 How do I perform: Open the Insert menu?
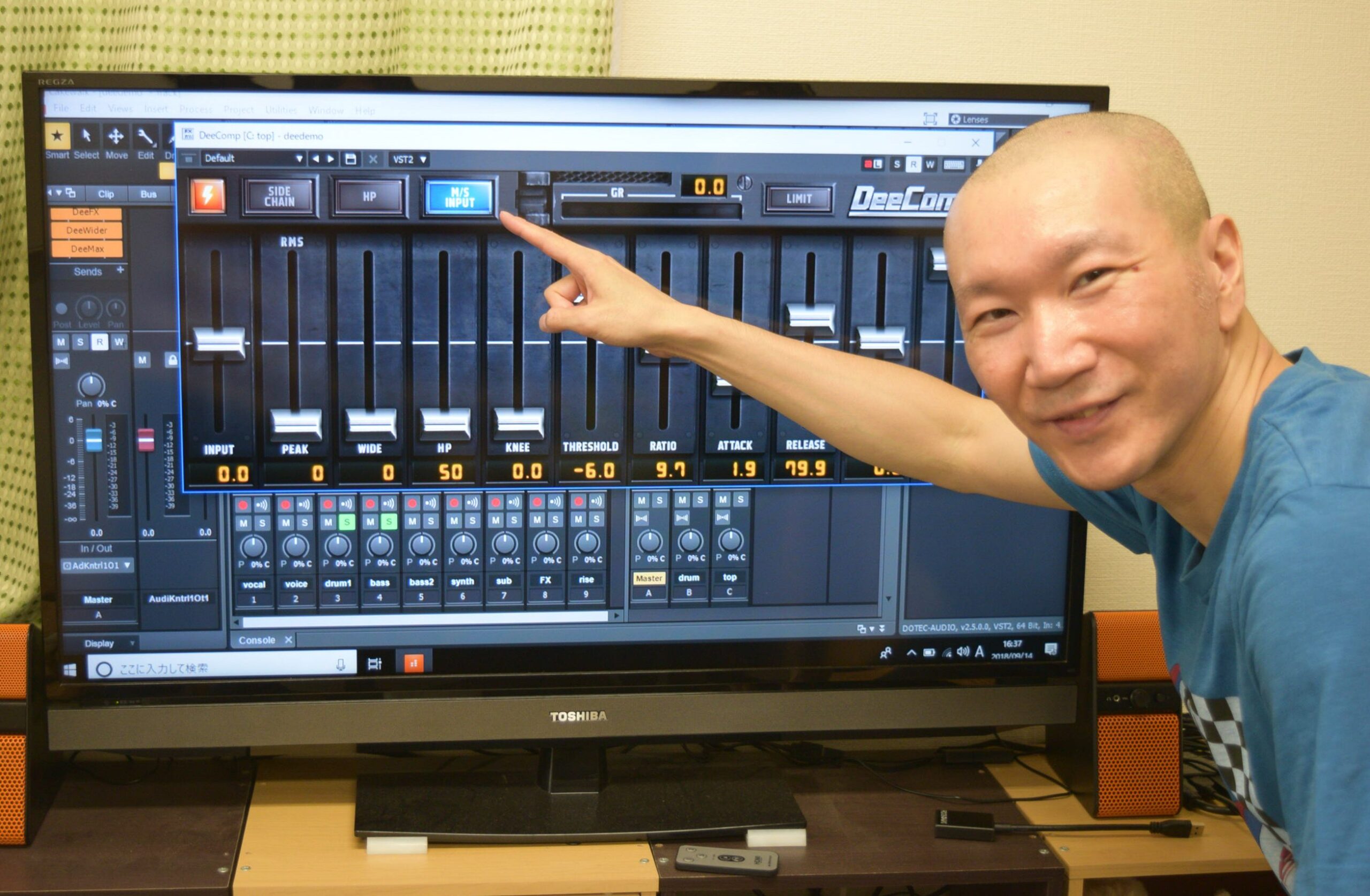155,109
